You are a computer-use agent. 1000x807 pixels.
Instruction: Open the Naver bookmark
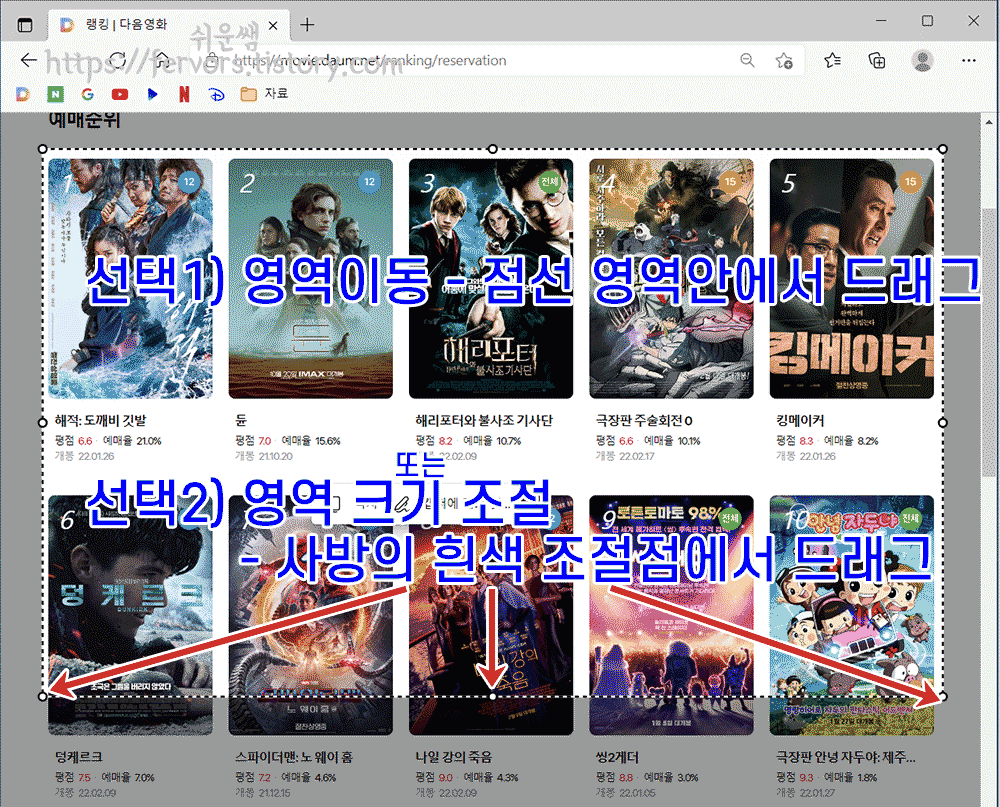55,94
